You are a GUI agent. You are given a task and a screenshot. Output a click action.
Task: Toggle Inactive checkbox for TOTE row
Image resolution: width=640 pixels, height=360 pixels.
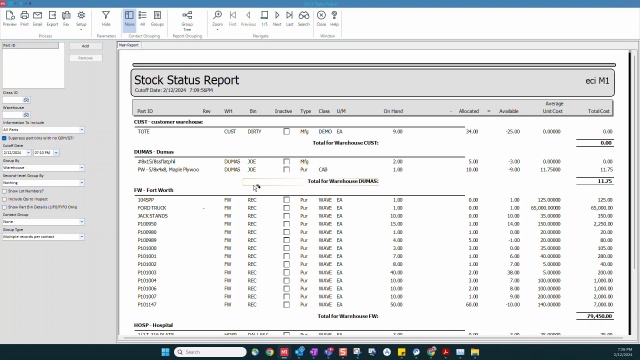[x=287, y=131]
